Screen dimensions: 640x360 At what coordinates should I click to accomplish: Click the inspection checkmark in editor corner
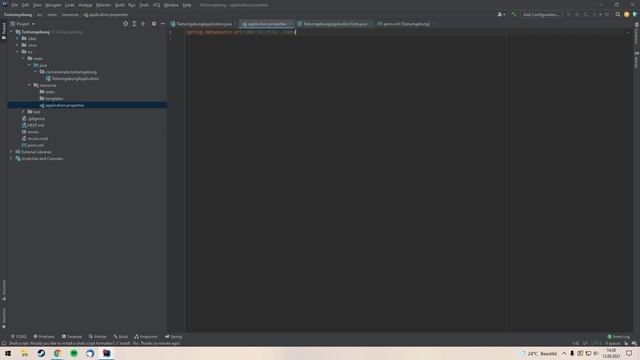(x=628, y=32)
